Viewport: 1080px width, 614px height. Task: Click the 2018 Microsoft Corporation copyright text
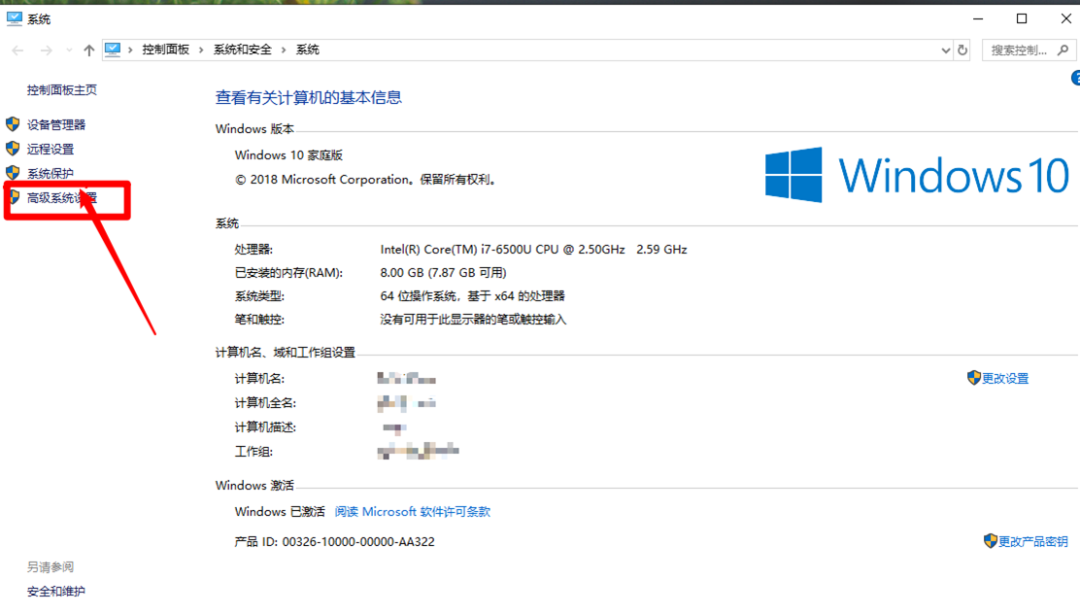tap(366, 180)
